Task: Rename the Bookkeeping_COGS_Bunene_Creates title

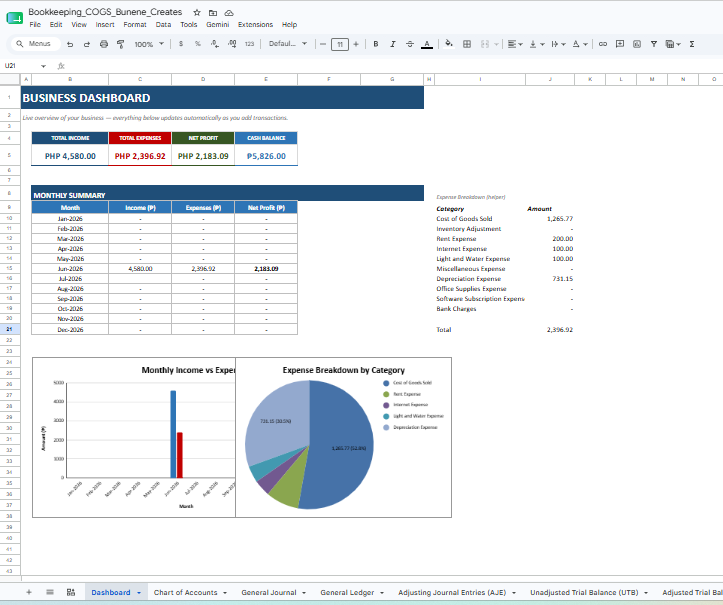Action: (105, 12)
